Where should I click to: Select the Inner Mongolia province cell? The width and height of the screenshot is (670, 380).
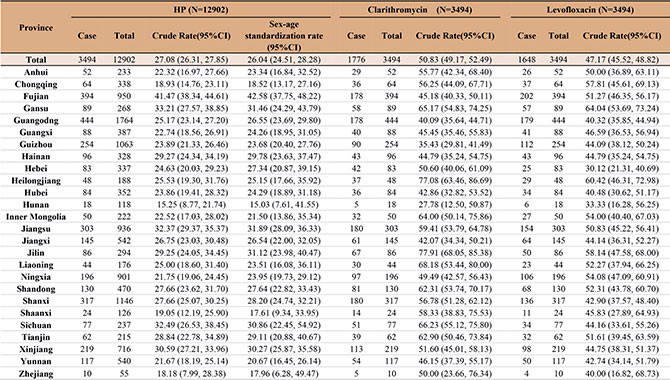tap(36, 217)
